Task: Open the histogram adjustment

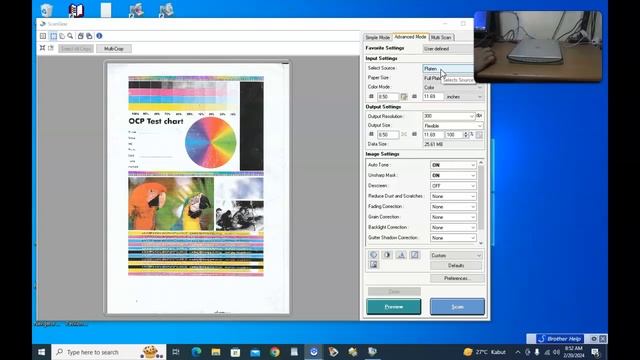Action: pyautogui.click(x=401, y=255)
